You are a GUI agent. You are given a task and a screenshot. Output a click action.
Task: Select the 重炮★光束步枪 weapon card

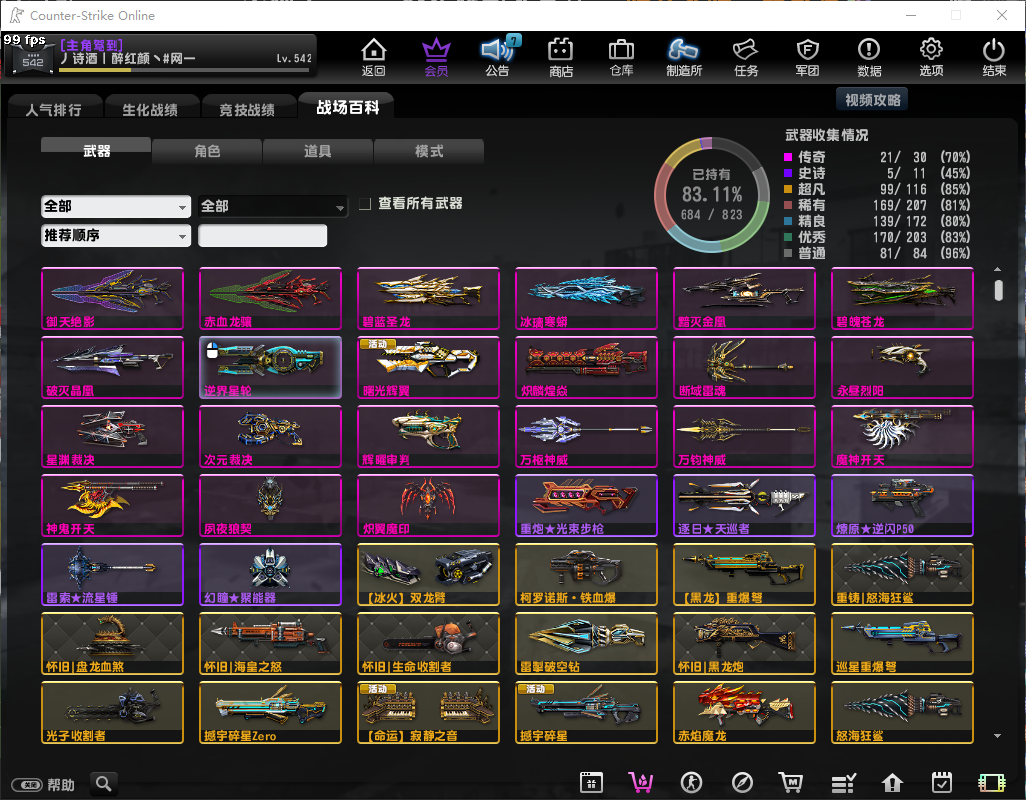click(586, 506)
